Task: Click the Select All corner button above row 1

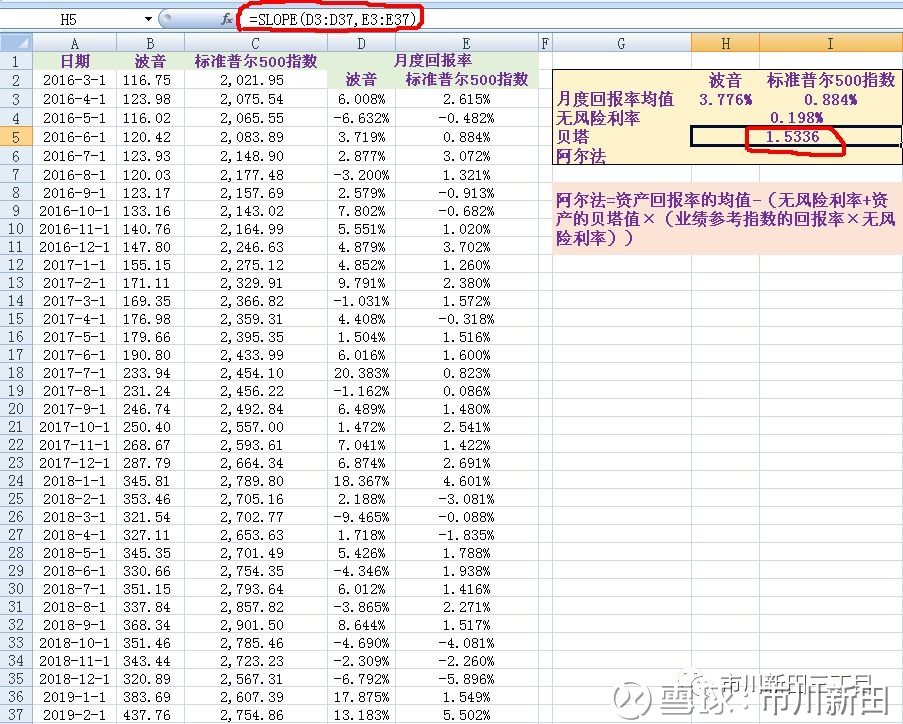Action: pos(13,42)
